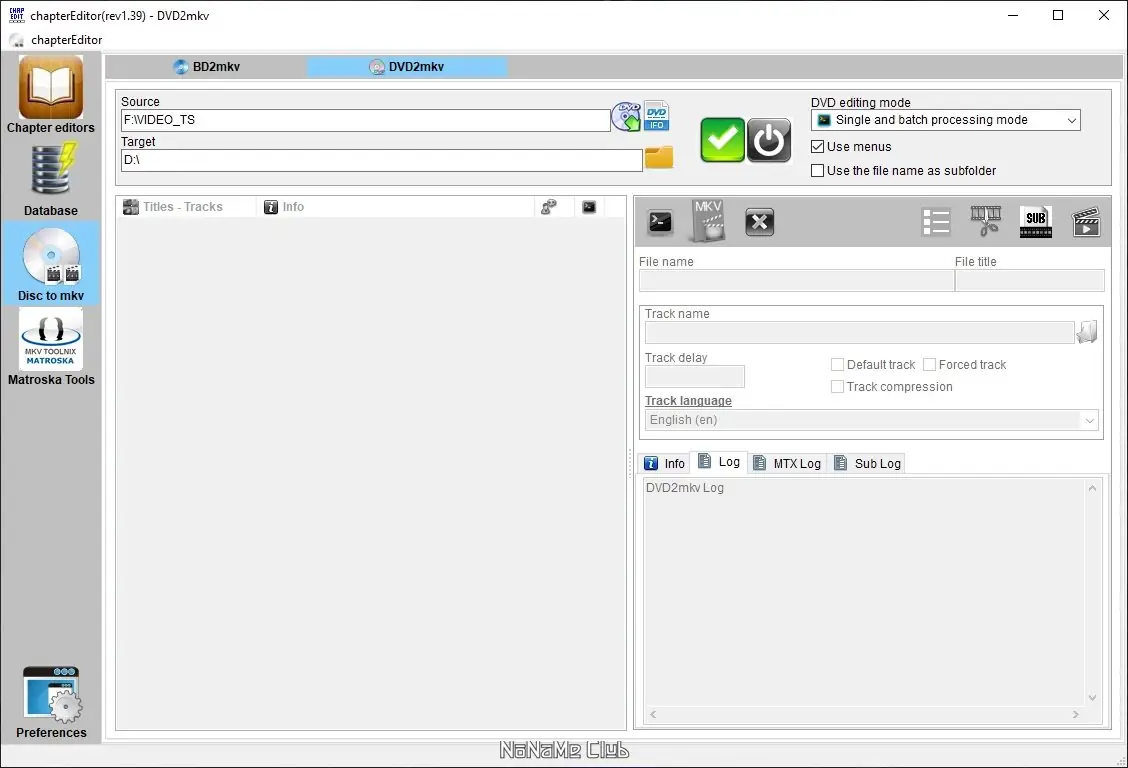Click the command-line terminal toolbar icon
Viewport: 1128px width, 768px height.
point(660,222)
